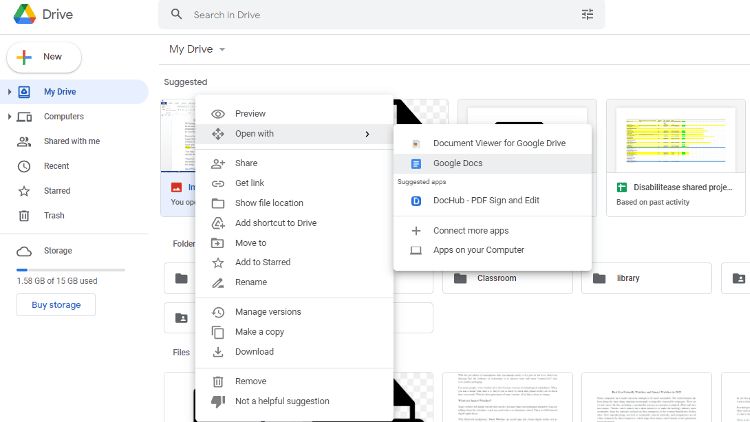Click the New button

44,57
